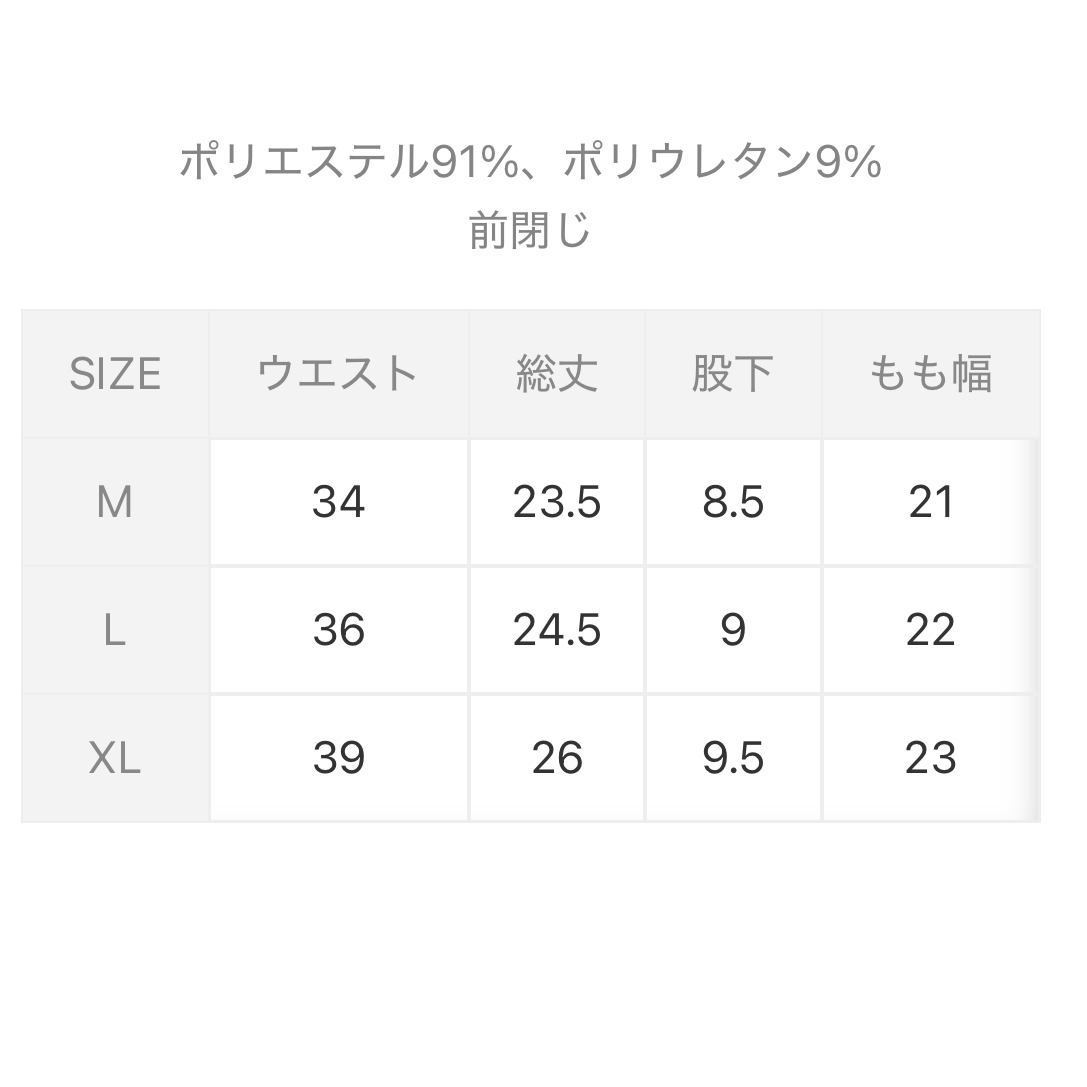1087x1087 pixels.
Task: Select the 前閉じ text line
Action: [530, 232]
